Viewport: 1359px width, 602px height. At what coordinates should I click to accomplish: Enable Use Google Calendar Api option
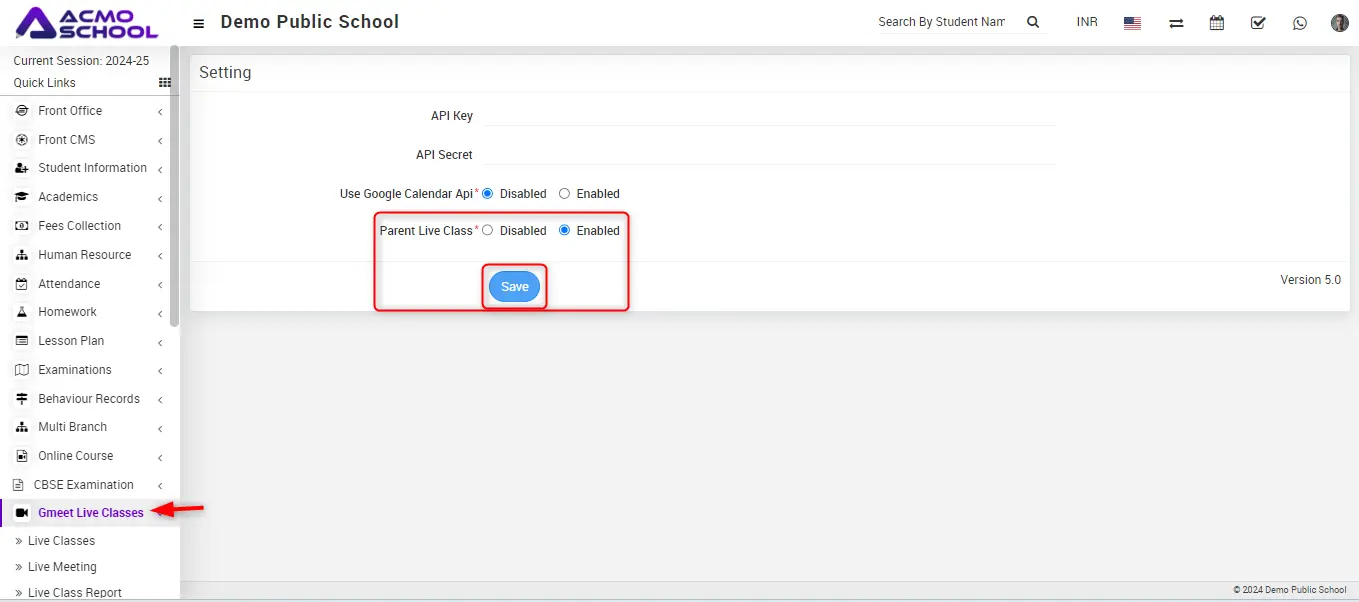[565, 194]
